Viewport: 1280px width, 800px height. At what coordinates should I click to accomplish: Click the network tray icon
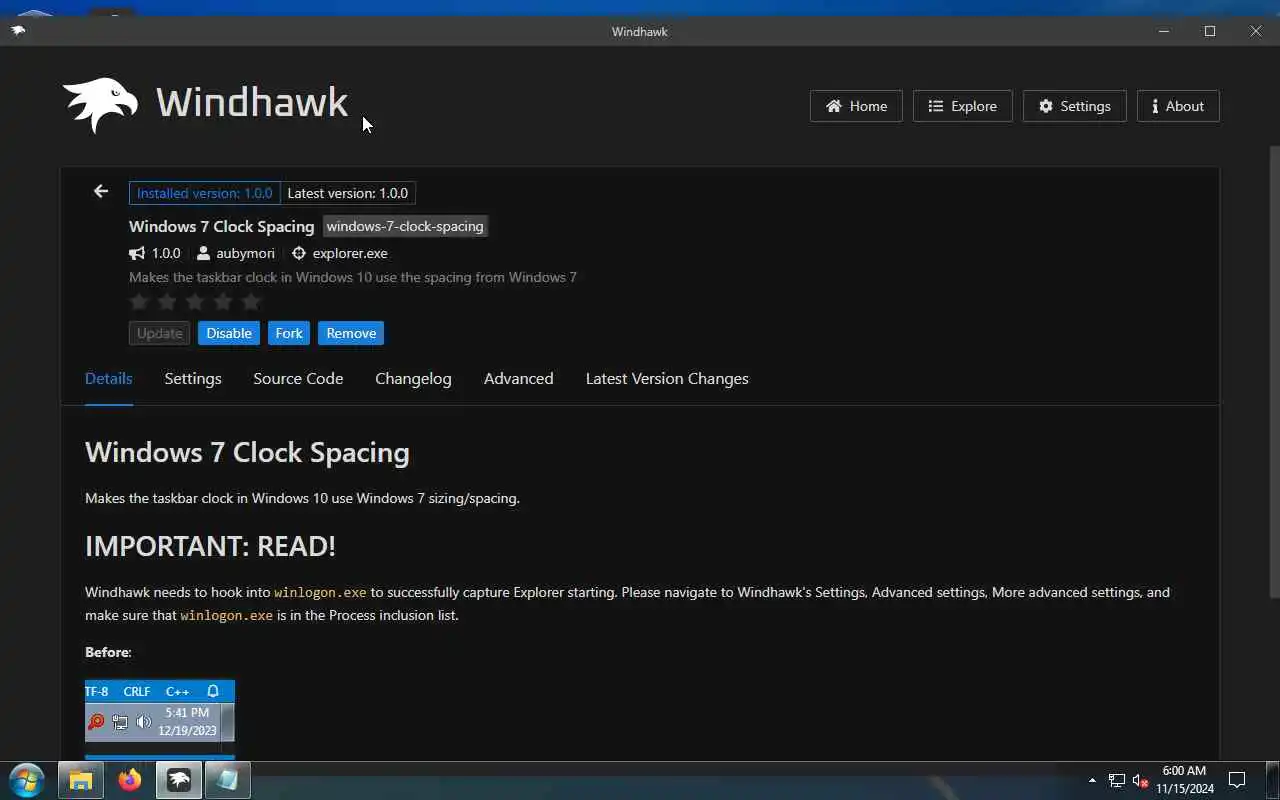pos(1116,780)
